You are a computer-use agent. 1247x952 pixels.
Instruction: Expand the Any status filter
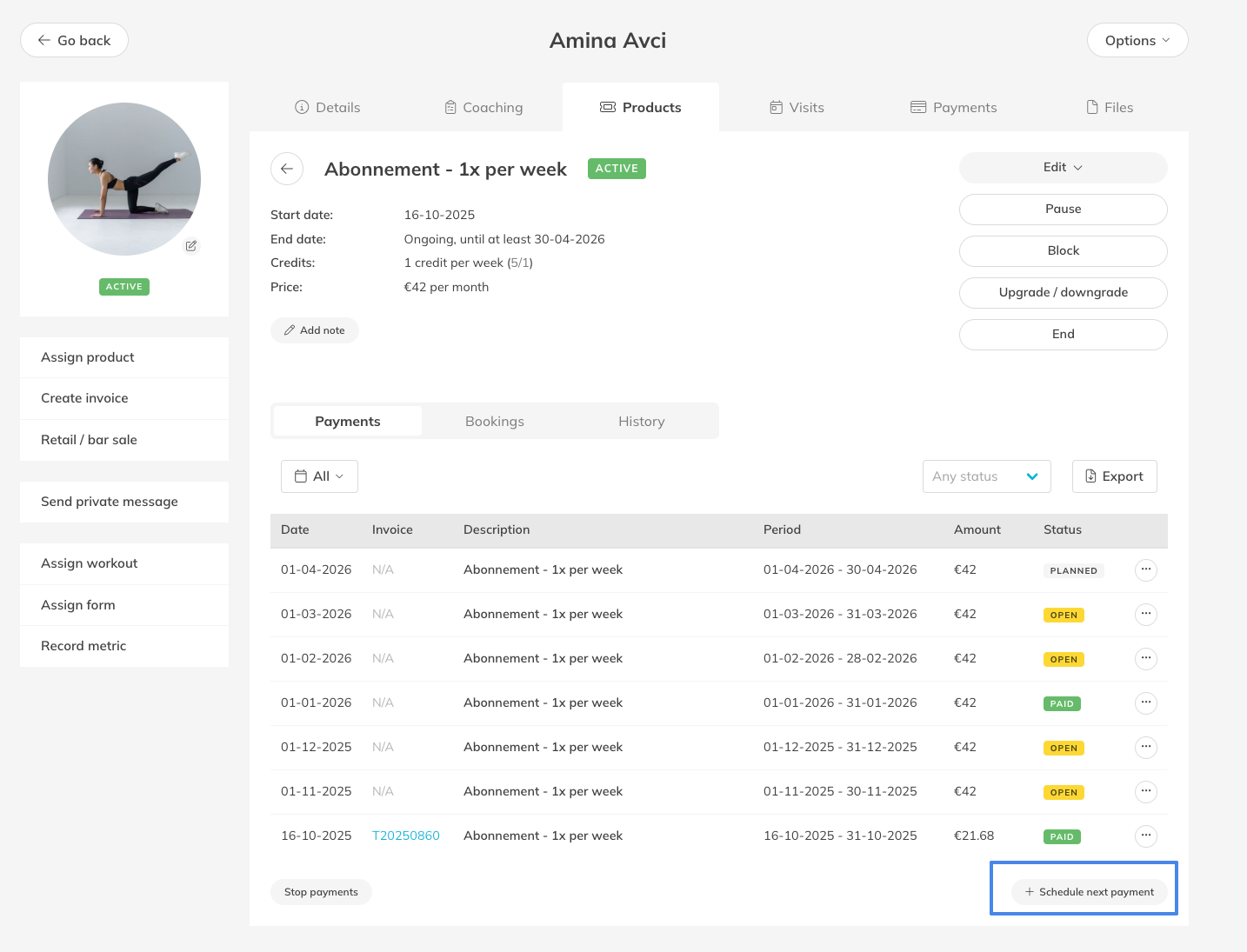pos(986,476)
